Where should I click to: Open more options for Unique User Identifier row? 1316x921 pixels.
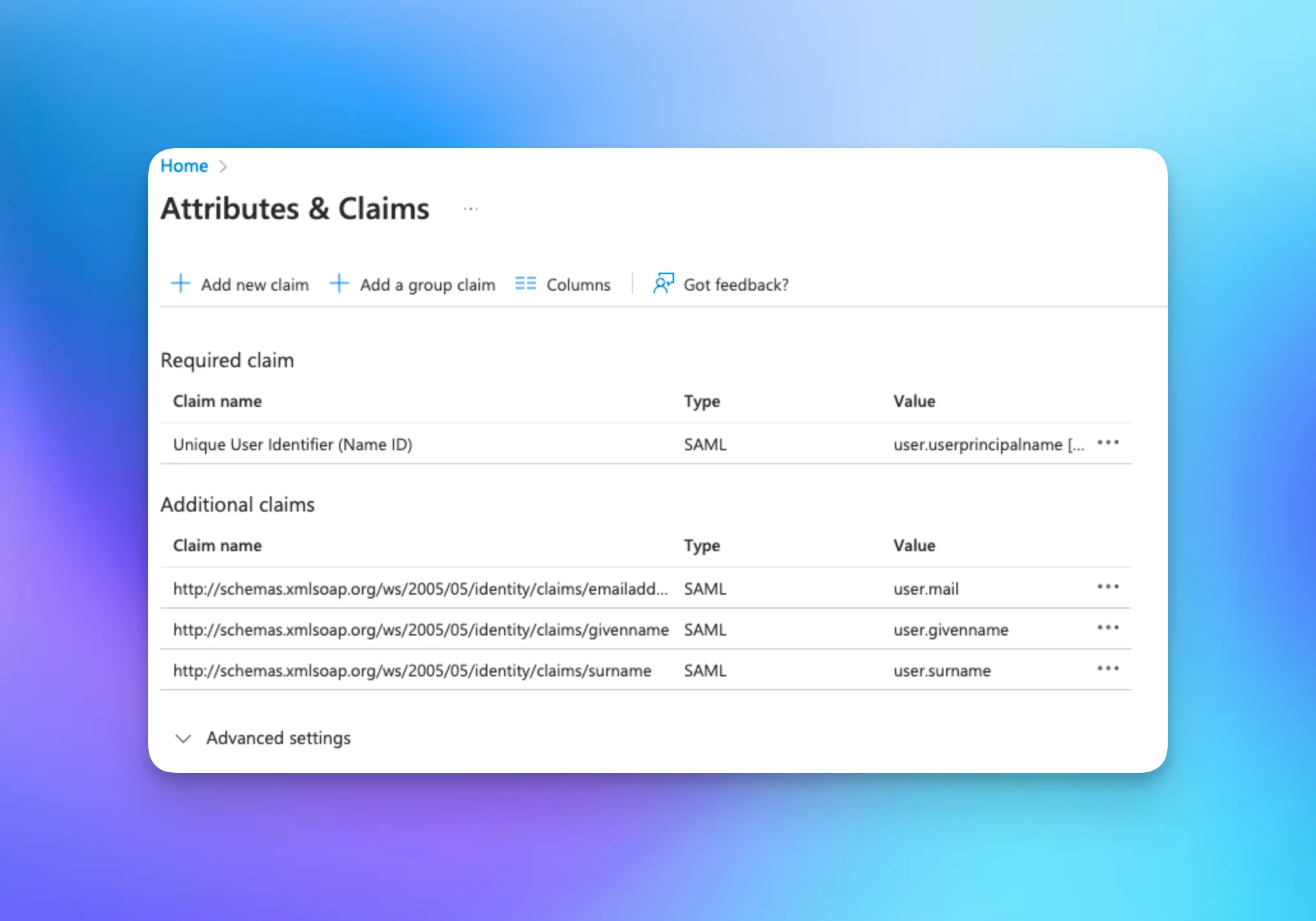(x=1108, y=443)
